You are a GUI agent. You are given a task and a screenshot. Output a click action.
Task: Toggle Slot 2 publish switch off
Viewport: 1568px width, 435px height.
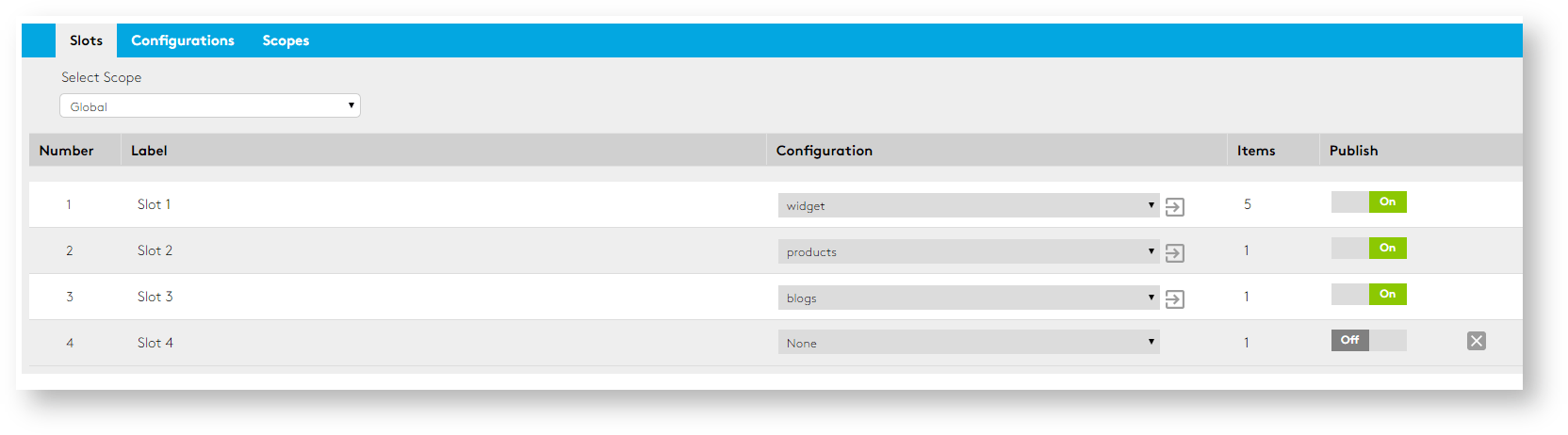[x=1368, y=248]
